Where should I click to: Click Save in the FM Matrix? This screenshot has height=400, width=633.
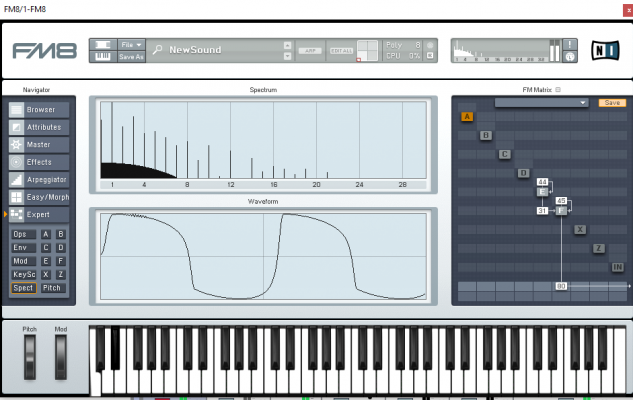(x=612, y=103)
